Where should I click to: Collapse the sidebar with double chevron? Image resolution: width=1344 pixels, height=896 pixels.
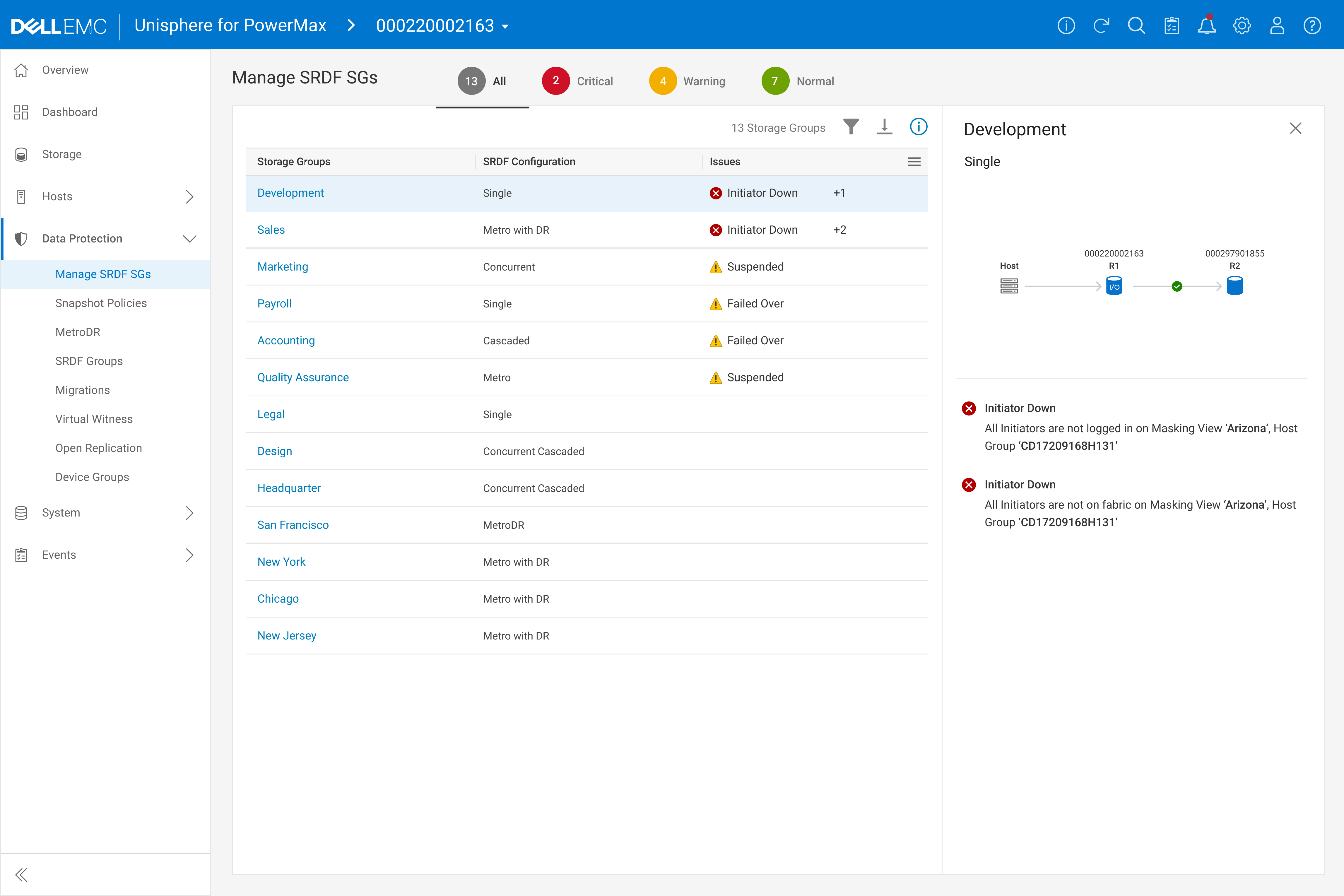[21, 874]
